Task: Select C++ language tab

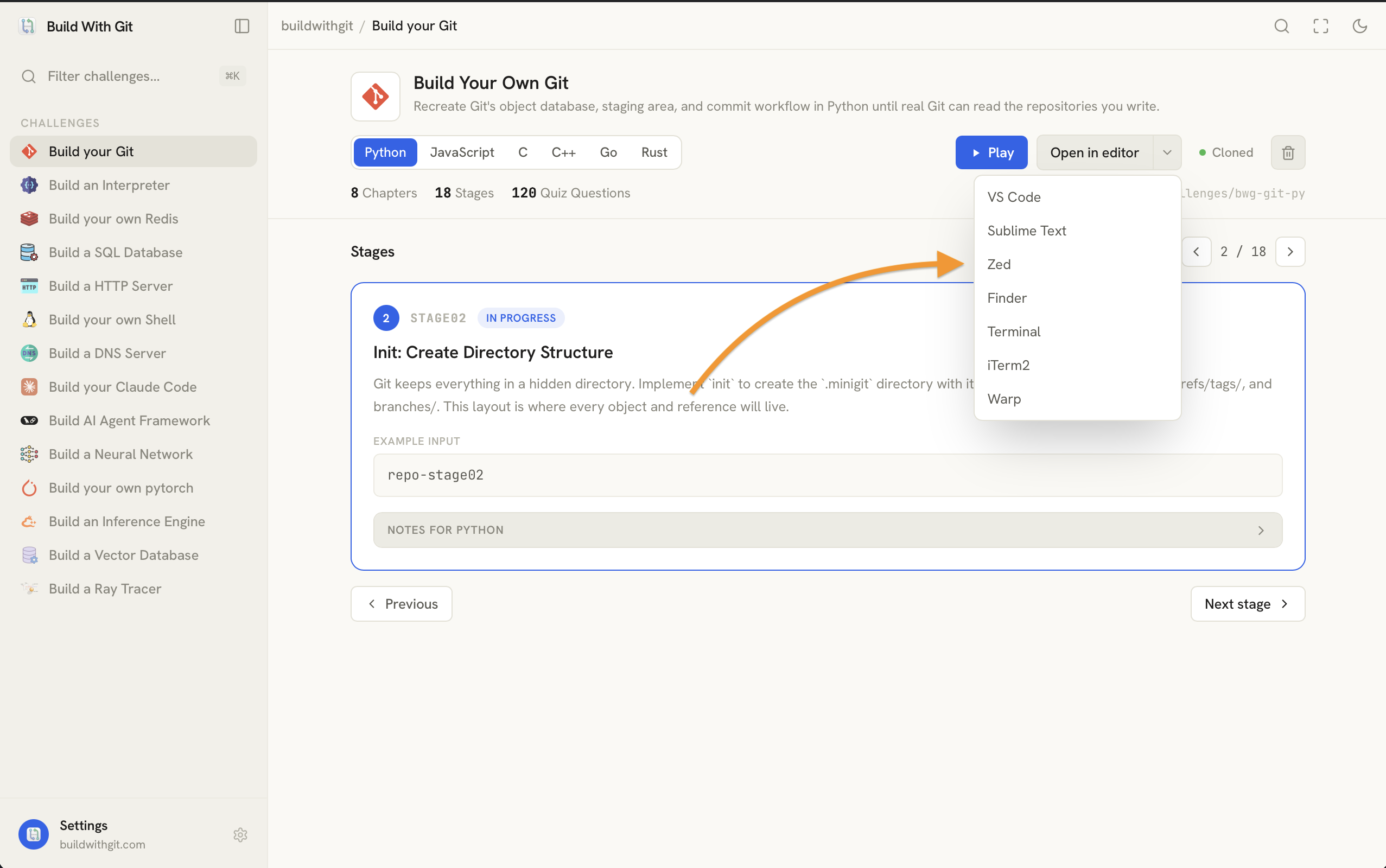Action: click(x=563, y=152)
